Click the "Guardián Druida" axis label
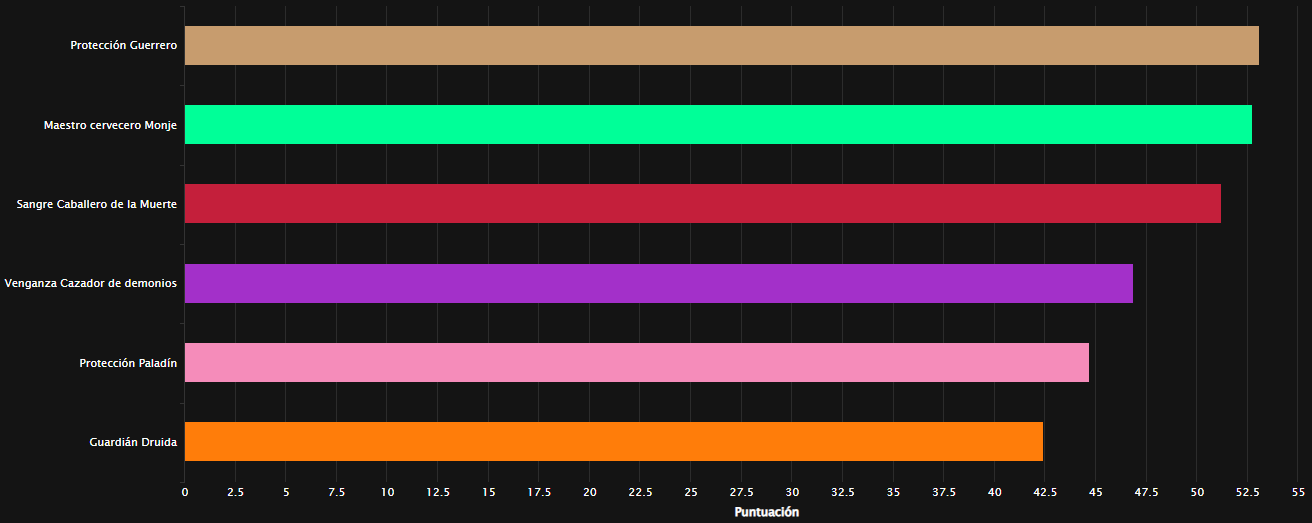Image resolution: width=1312 pixels, height=523 pixels. pyautogui.click(x=133, y=442)
